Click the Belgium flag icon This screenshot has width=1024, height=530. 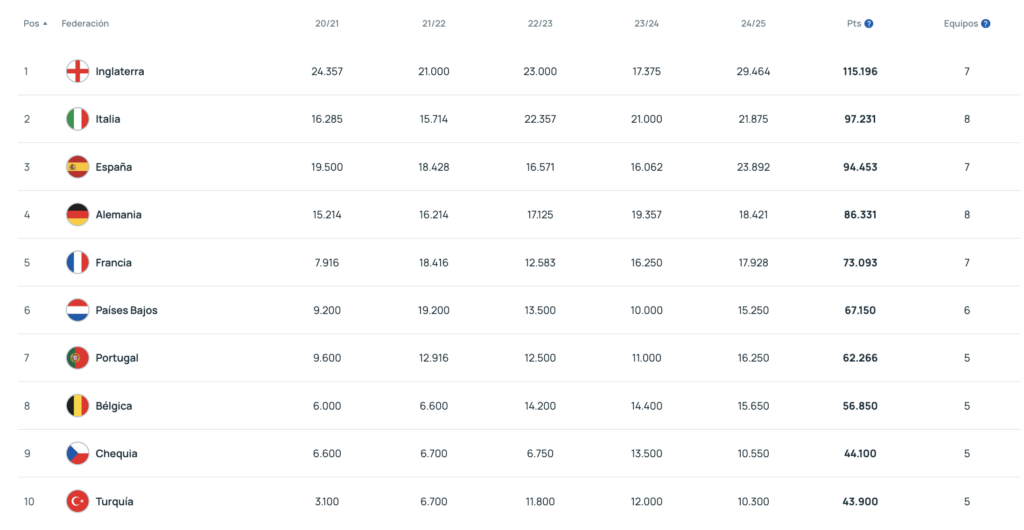[77, 406]
